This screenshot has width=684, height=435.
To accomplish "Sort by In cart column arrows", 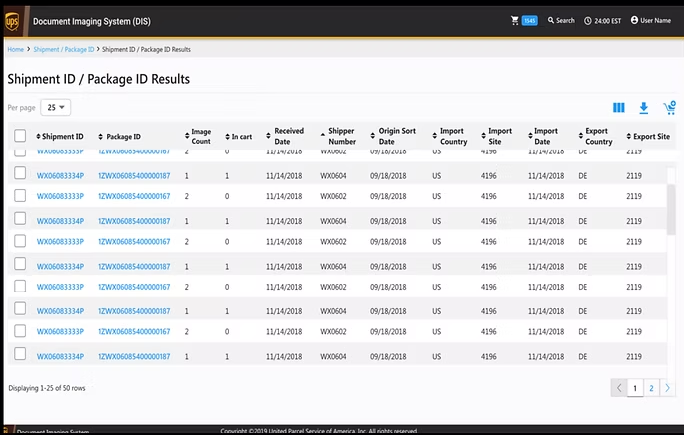I will pos(227,137).
